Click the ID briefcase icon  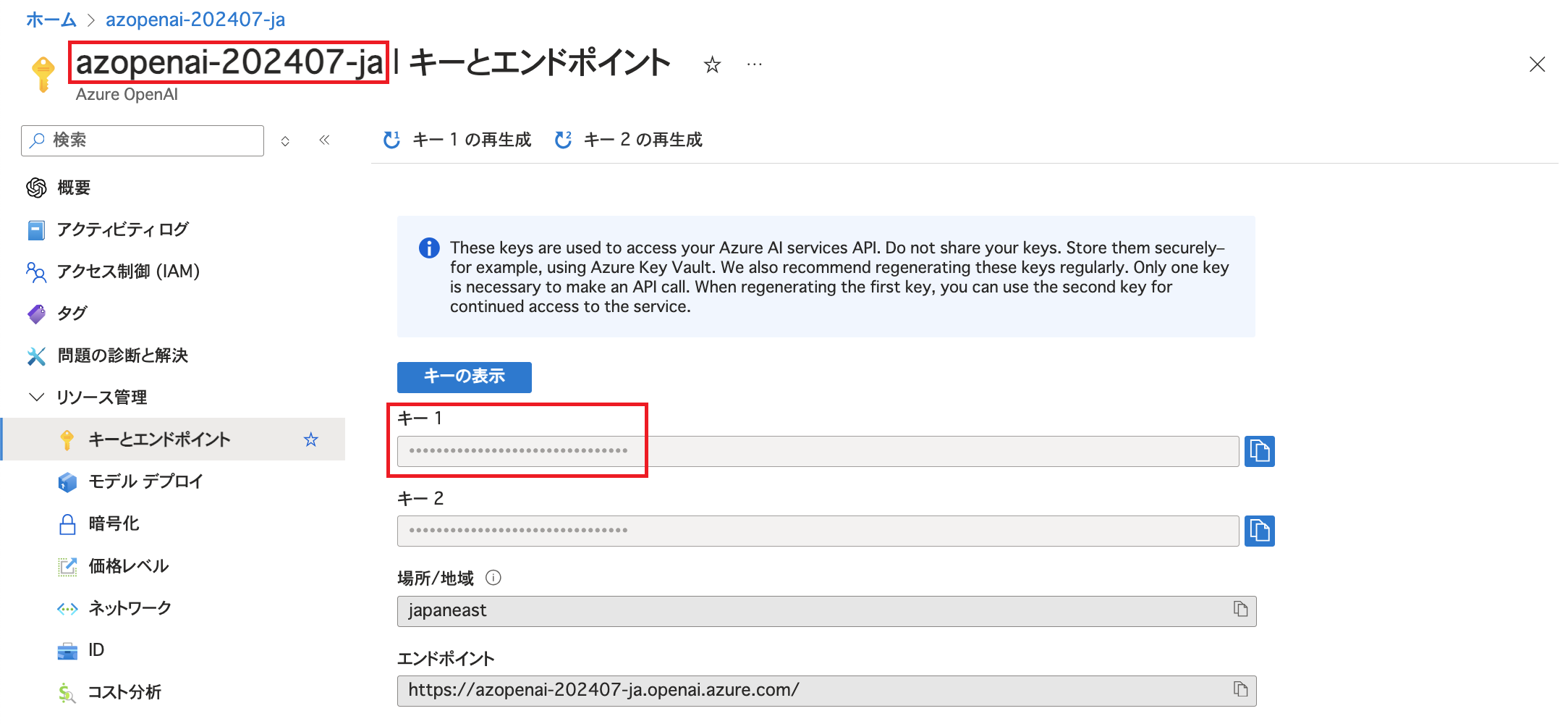pos(67,651)
